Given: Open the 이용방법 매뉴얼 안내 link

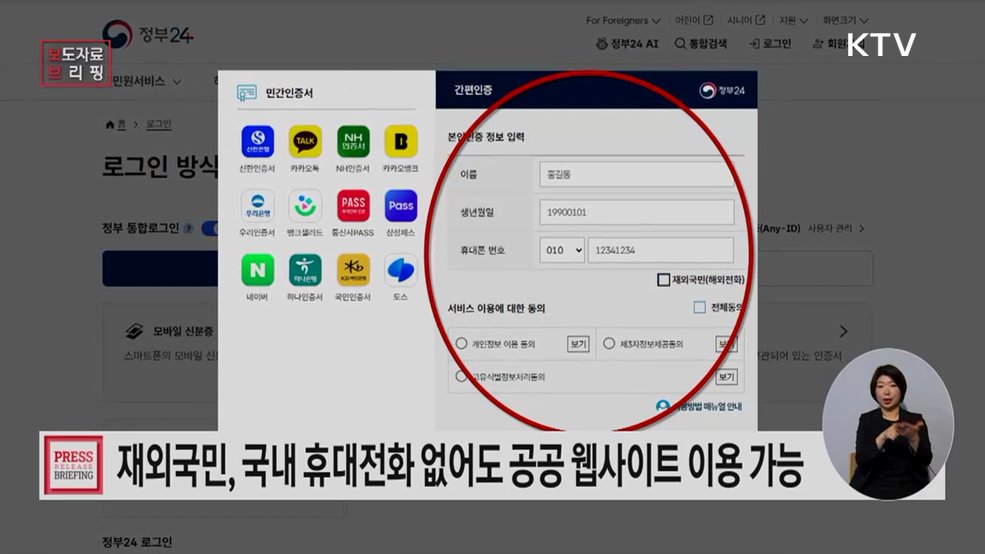Looking at the screenshot, I should click(x=699, y=406).
